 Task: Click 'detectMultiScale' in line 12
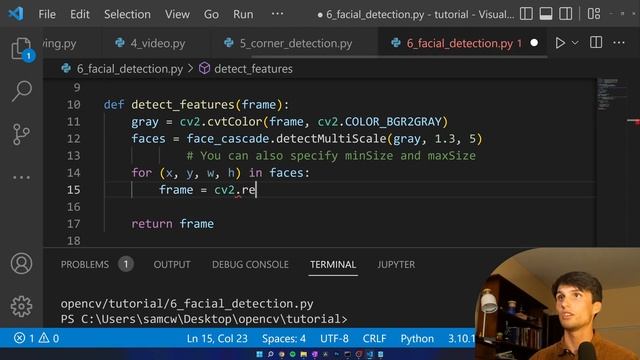pos(331,139)
